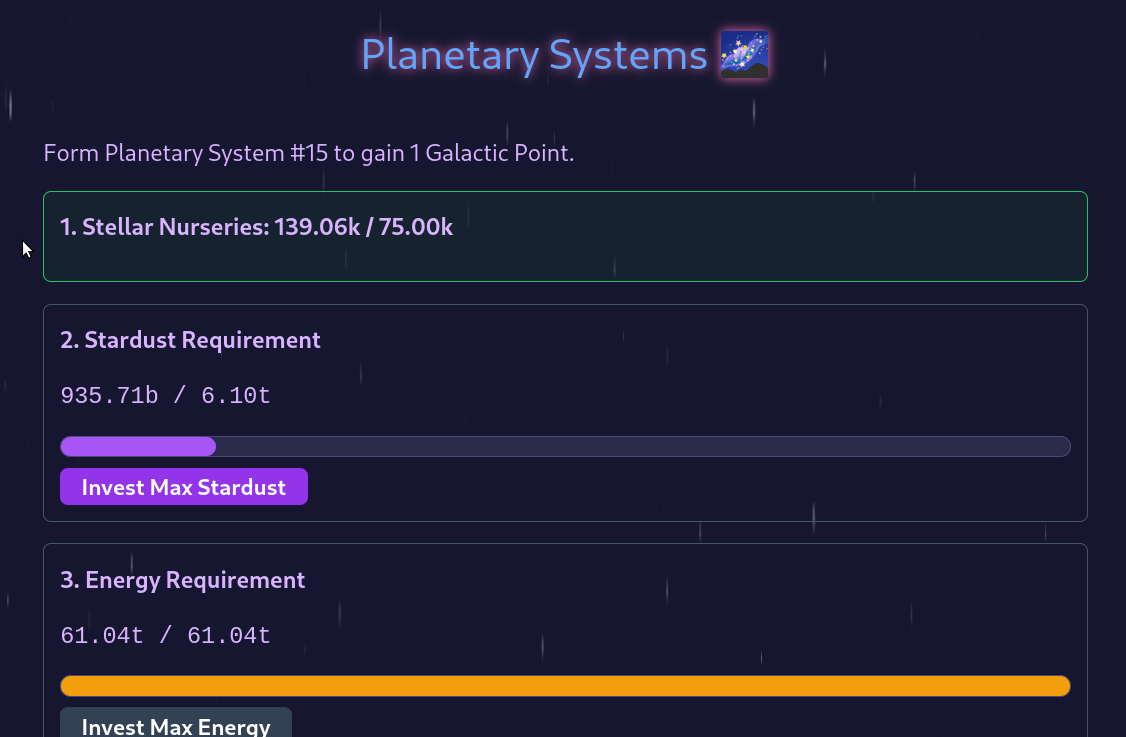
Task: Click the Stardust Requirement heading
Action: (190, 340)
